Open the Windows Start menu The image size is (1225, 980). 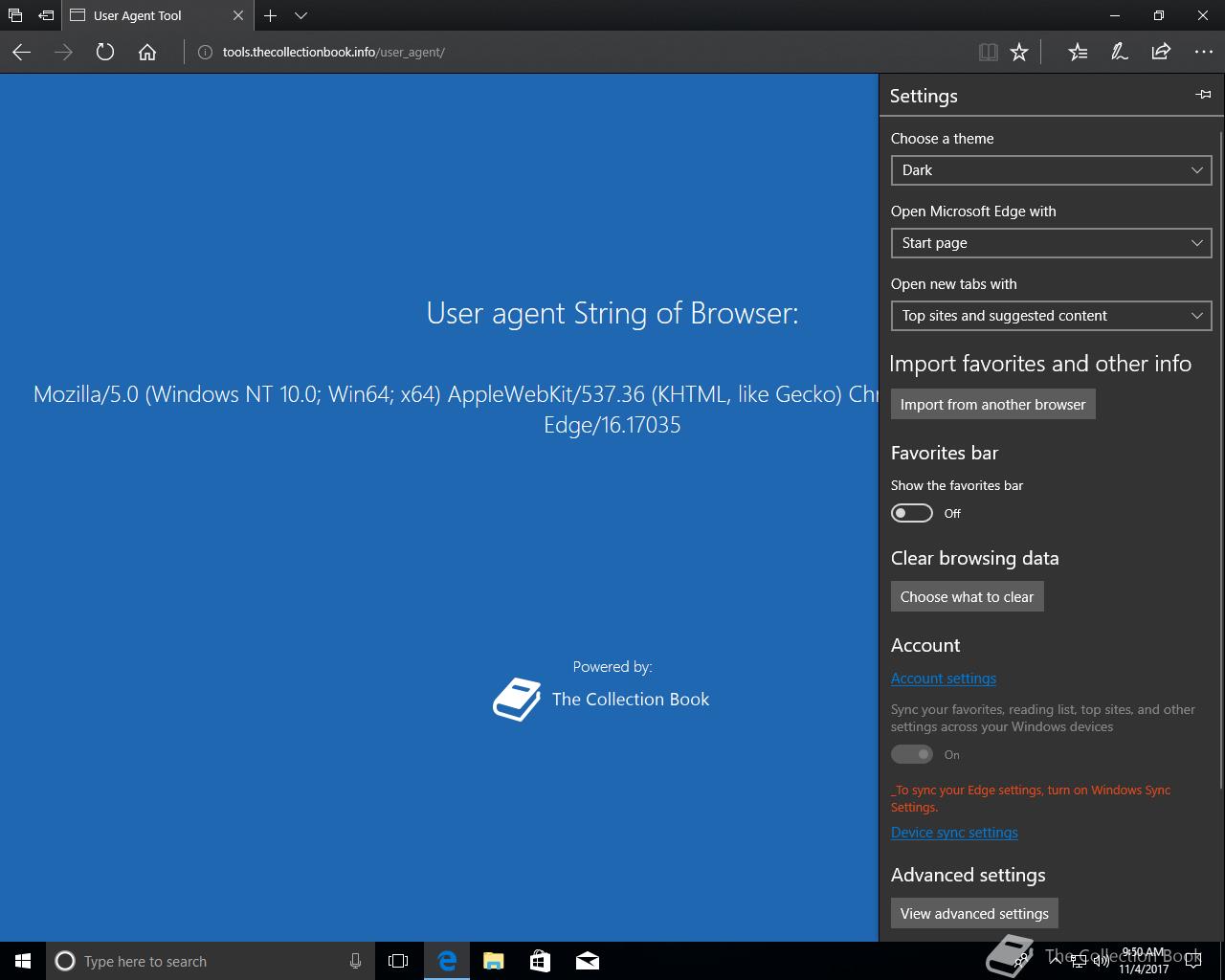[x=23, y=961]
